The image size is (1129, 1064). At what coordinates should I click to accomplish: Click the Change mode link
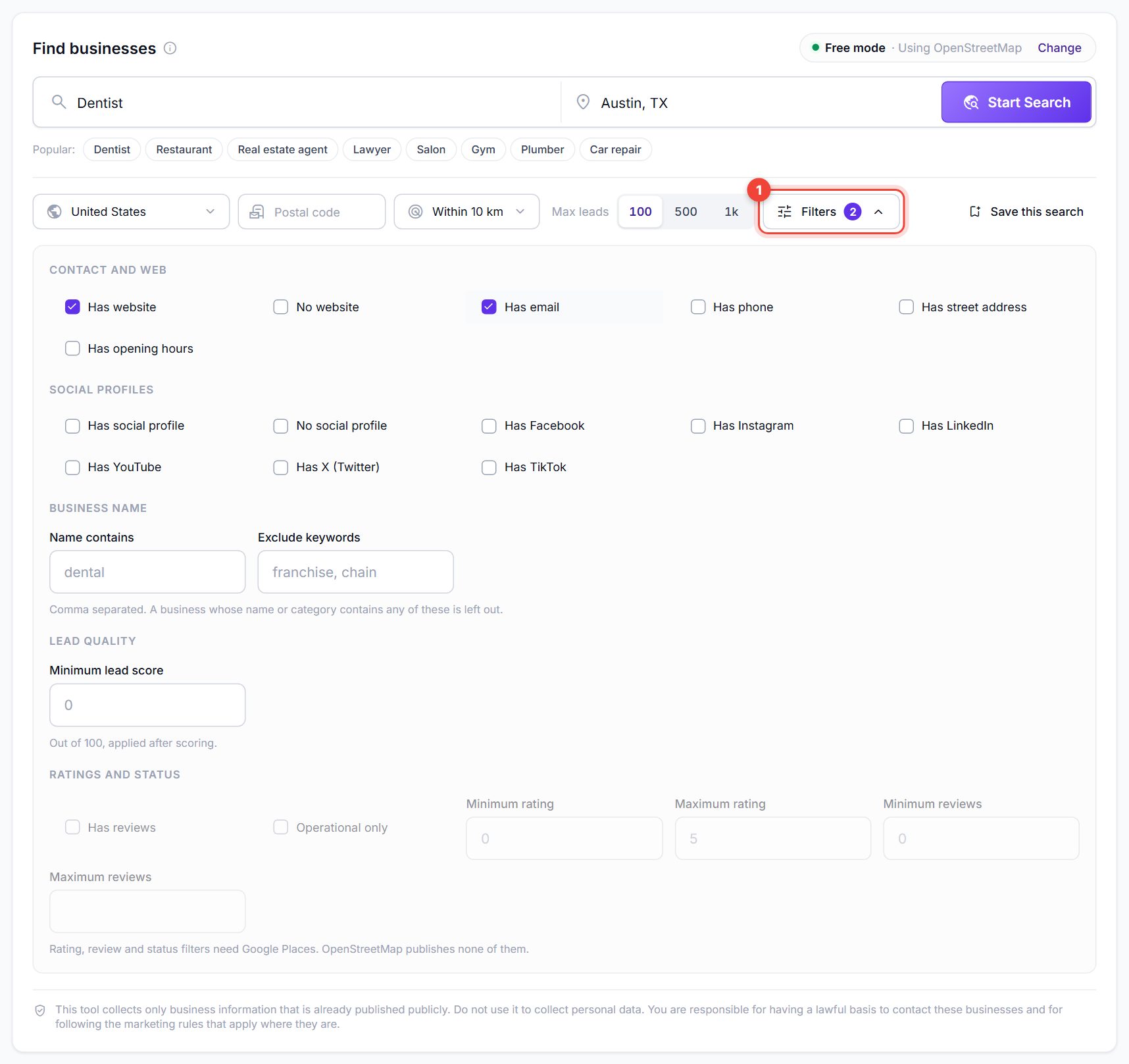(1059, 48)
